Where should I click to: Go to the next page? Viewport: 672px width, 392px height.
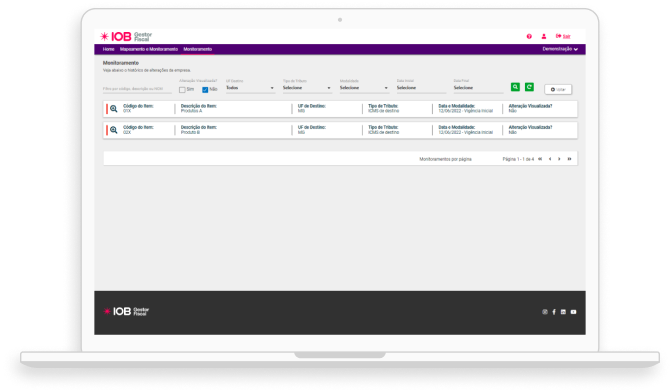click(x=559, y=159)
